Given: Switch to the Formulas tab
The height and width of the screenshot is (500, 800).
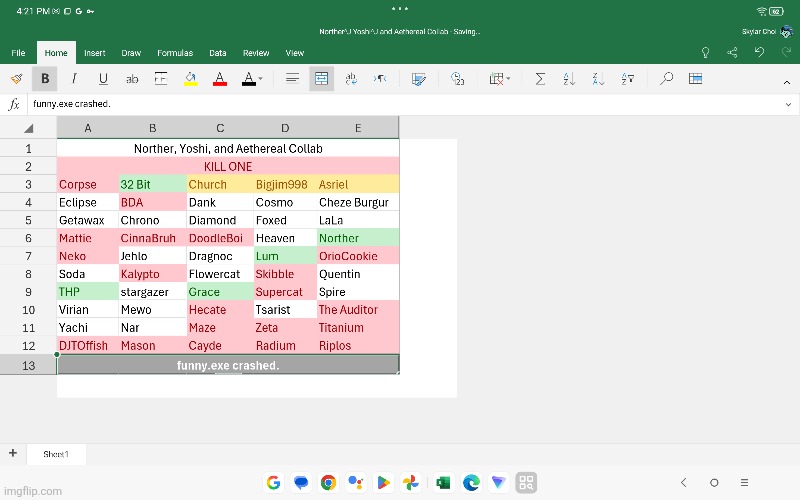Looking at the screenshot, I should pyautogui.click(x=175, y=53).
